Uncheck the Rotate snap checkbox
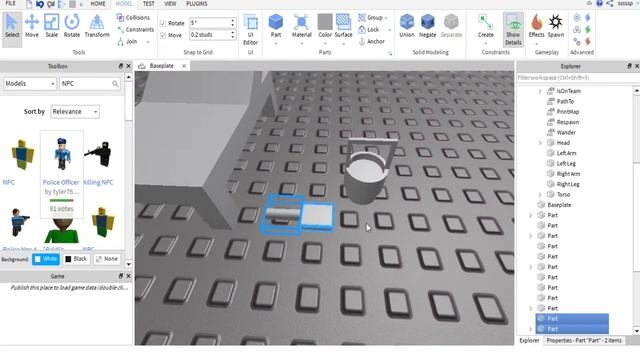The height and width of the screenshot is (360, 640). pos(163,23)
